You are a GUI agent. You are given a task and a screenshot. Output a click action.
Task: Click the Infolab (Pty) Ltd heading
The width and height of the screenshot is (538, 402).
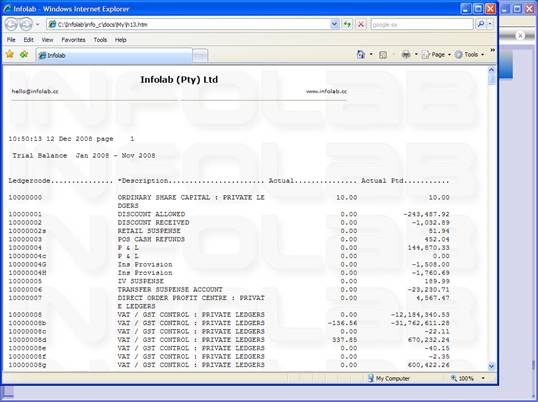[x=179, y=80]
